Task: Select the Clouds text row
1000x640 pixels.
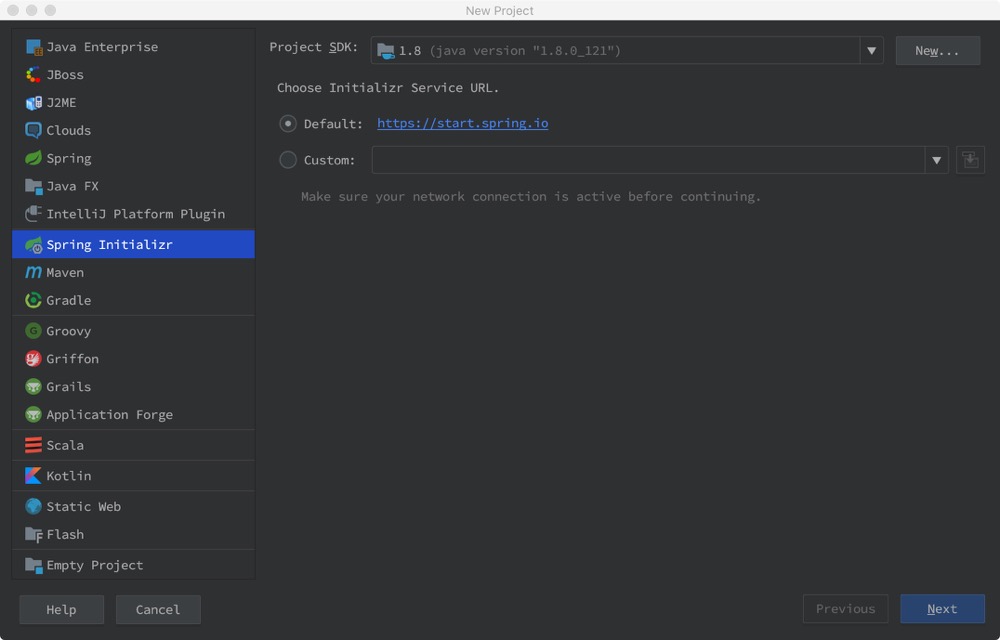Action: [x=133, y=130]
